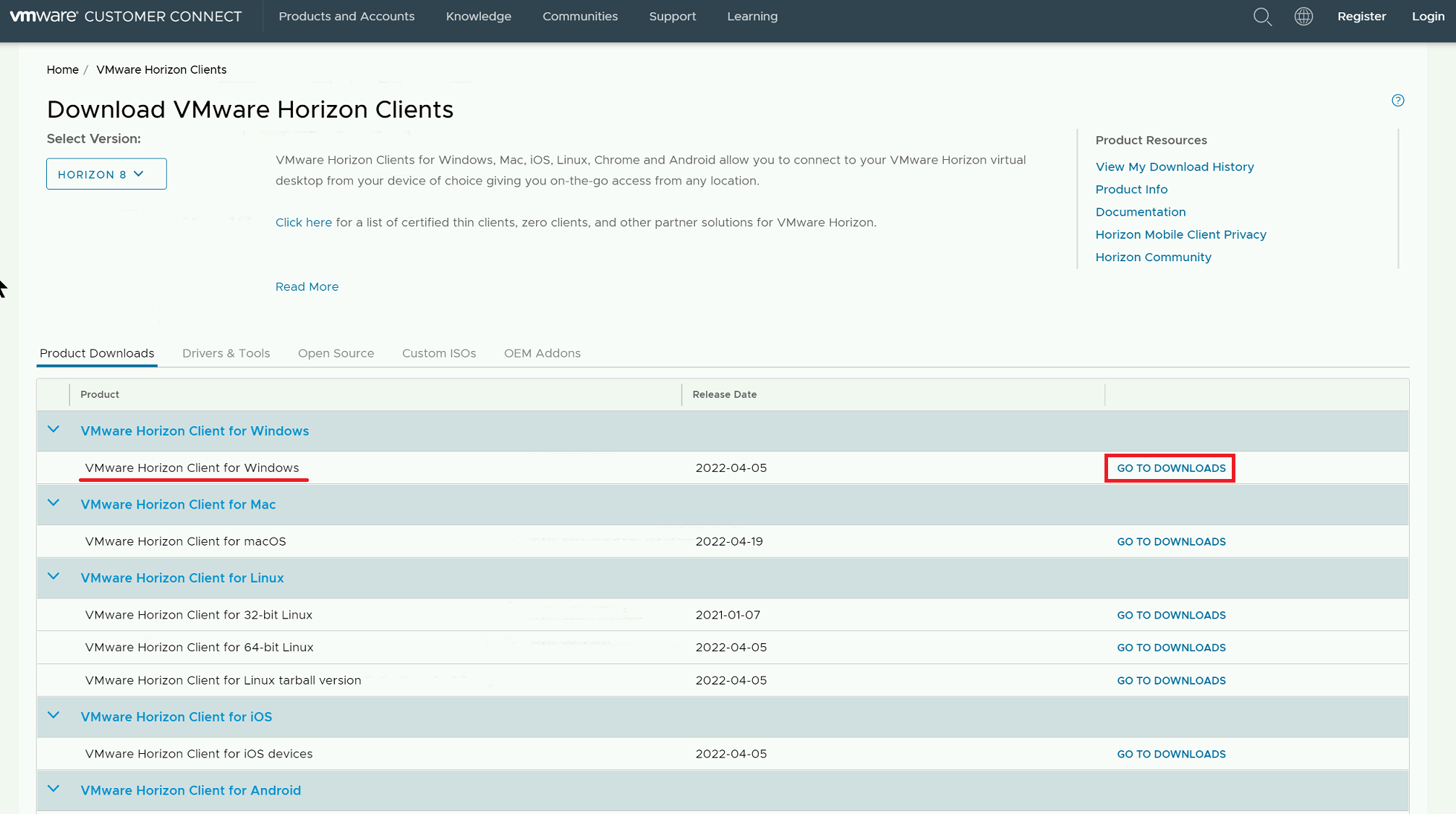Click Login in the top bar
This screenshot has width=1456, height=814.
pyautogui.click(x=1428, y=17)
